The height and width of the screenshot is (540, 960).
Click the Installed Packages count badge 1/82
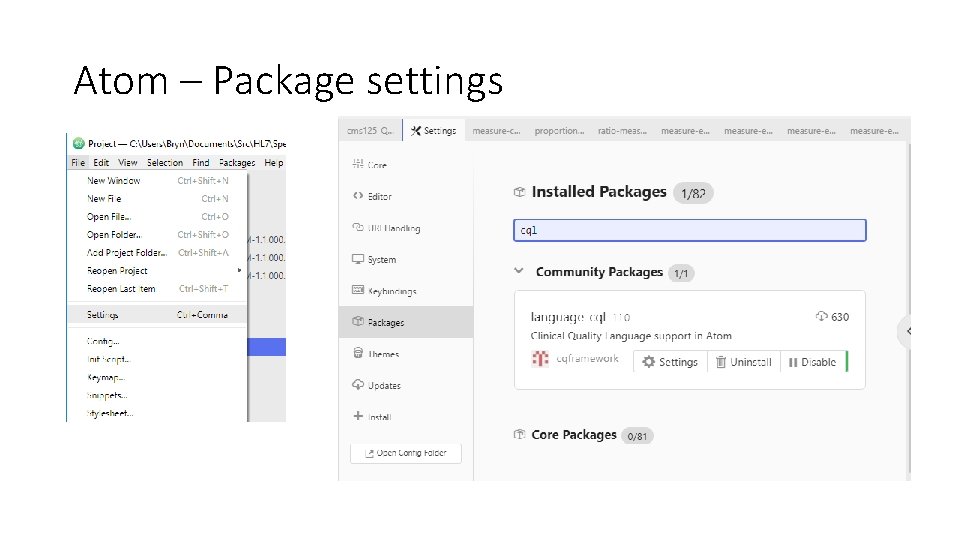point(693,193)
